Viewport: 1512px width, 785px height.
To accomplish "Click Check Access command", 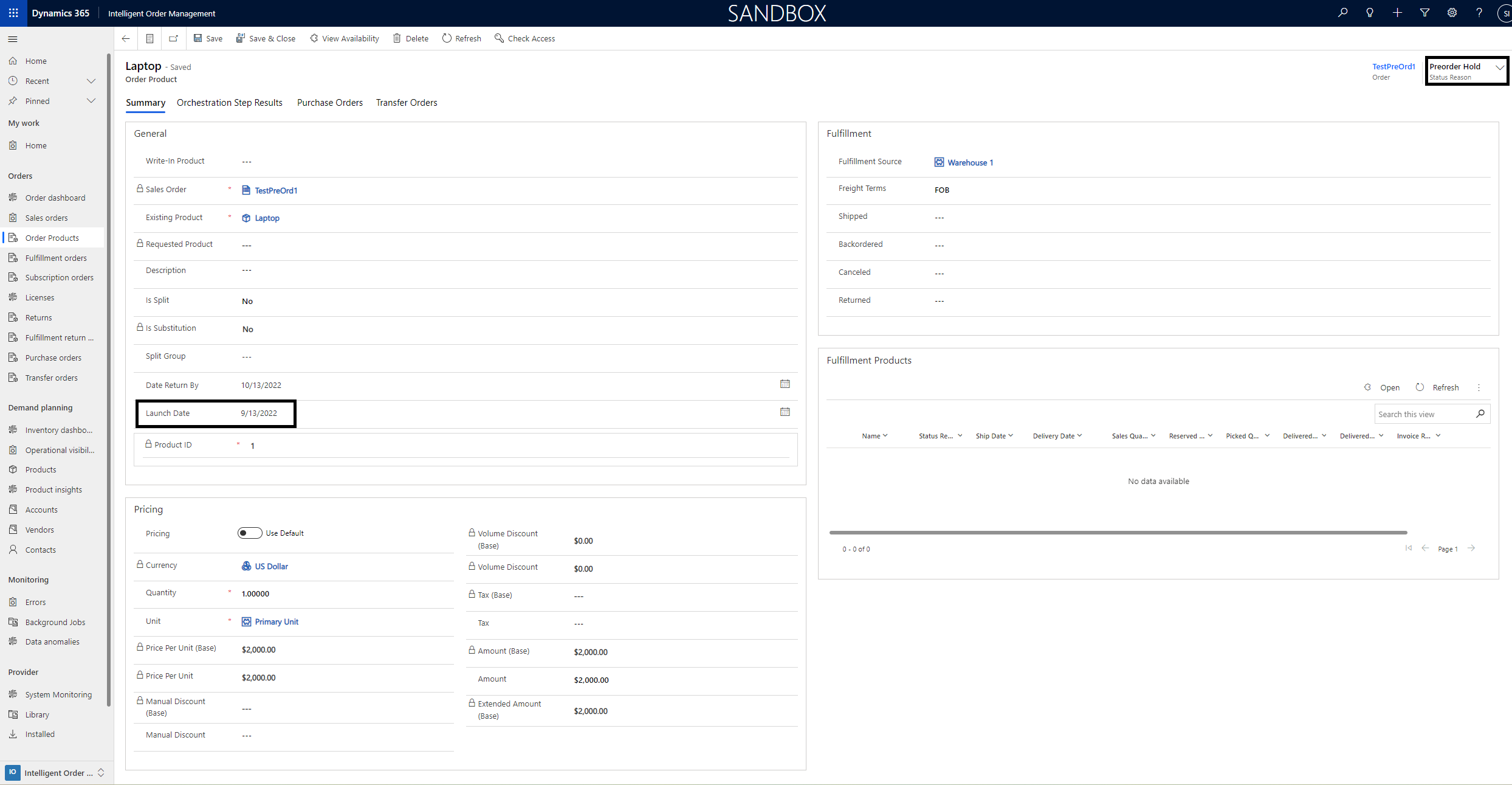I will coord(525,38).
